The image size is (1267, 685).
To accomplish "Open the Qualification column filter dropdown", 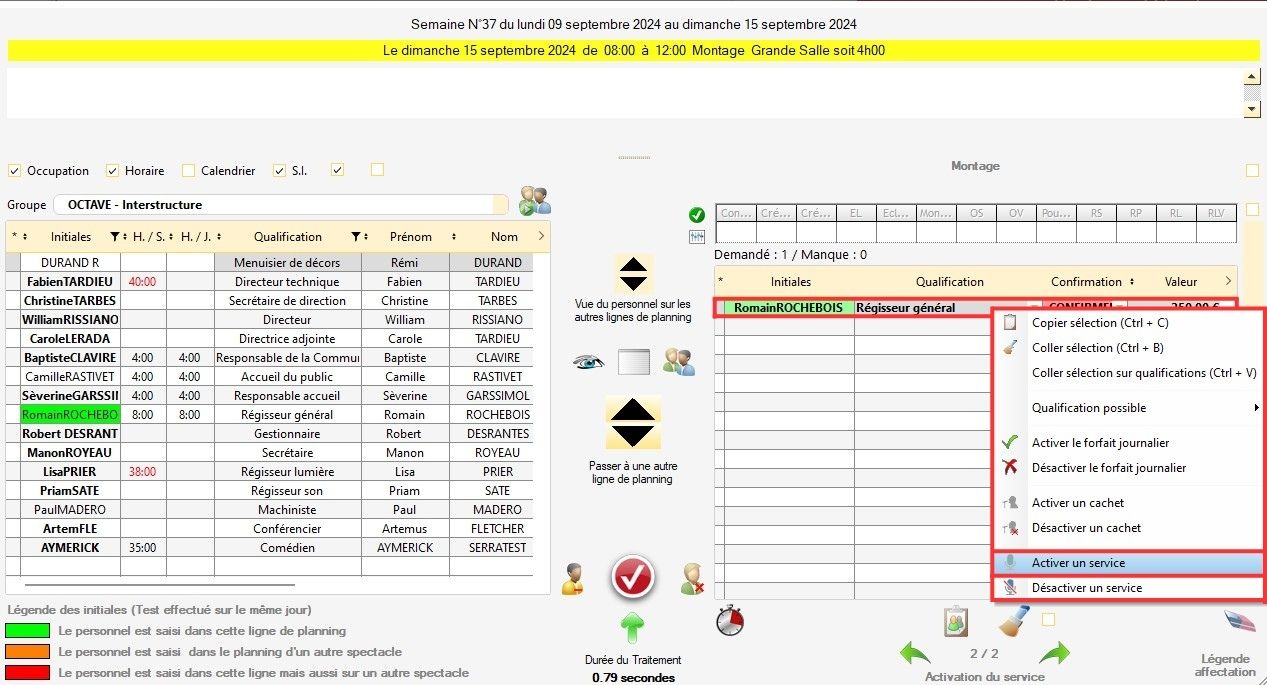I will [x=355, y=237].
